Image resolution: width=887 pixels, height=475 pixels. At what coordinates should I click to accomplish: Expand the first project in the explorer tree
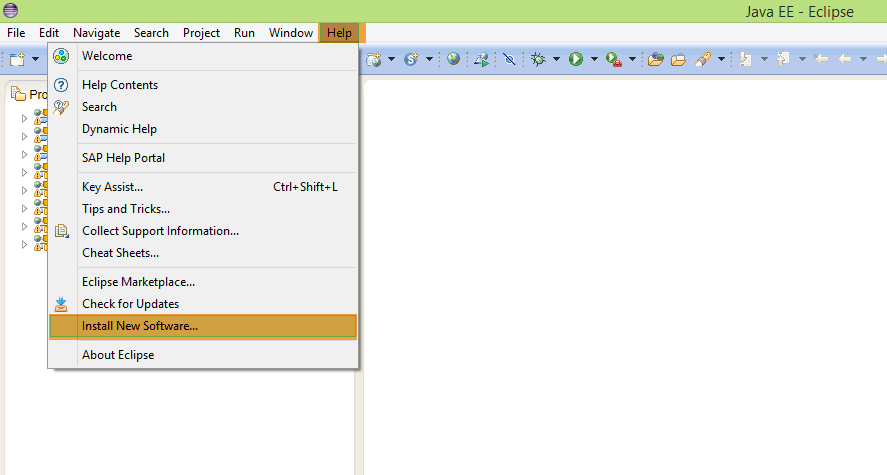25,118
